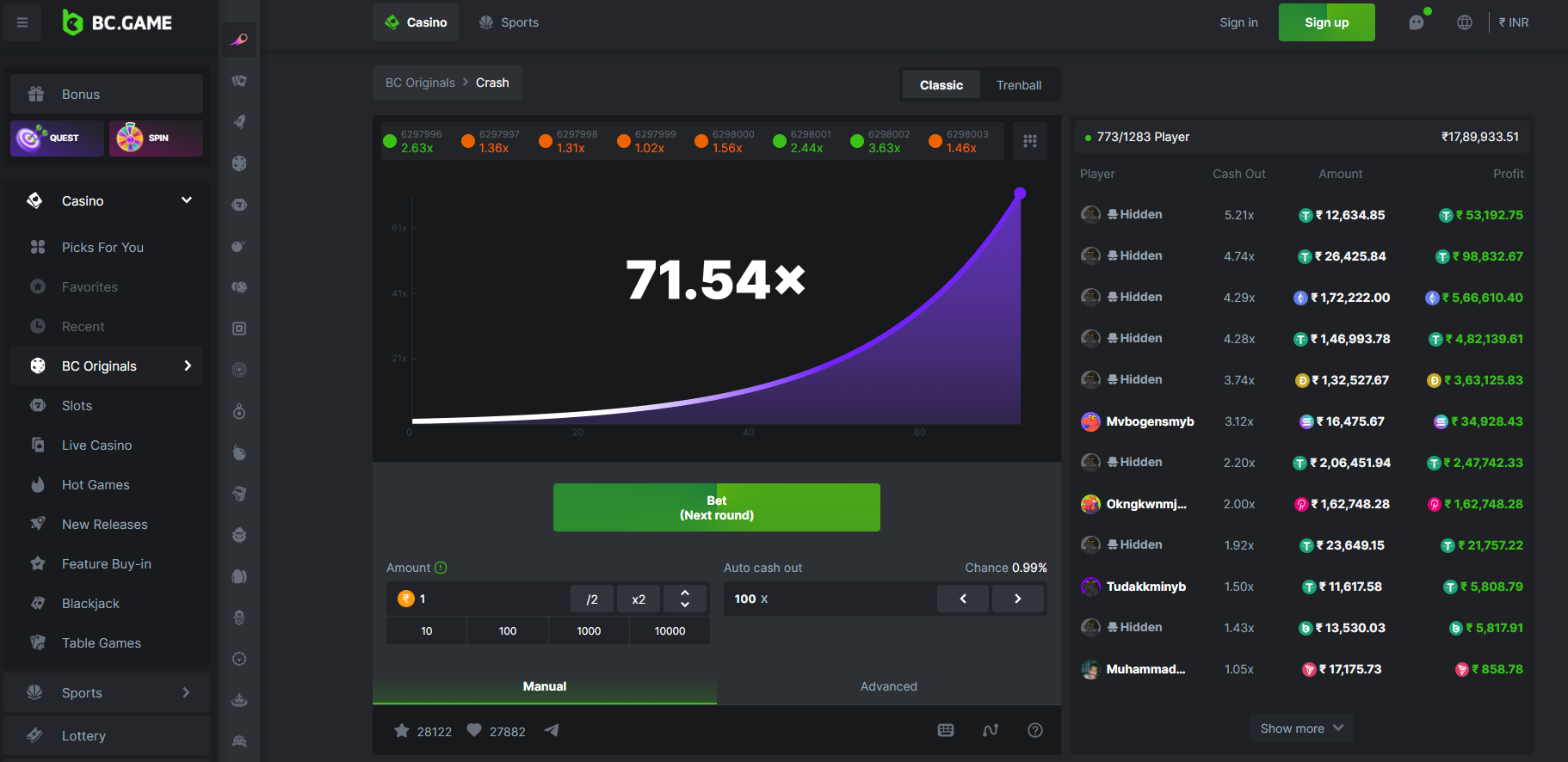
Task: Open the Bonus section
Action: 107,94
